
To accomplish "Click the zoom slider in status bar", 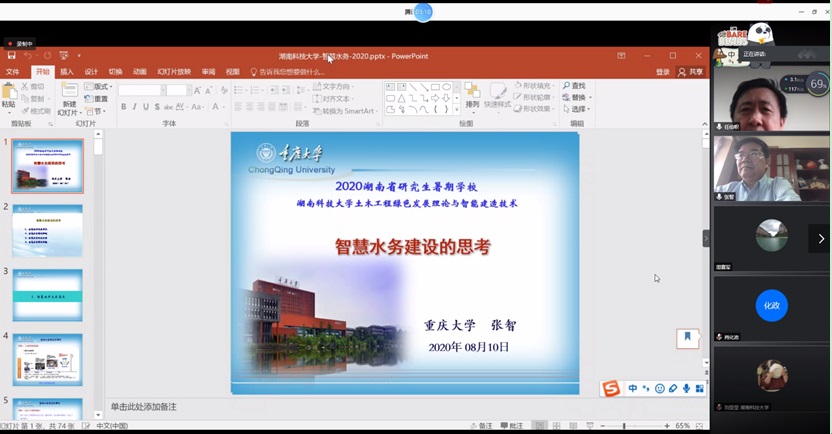I will coord(625,426).
